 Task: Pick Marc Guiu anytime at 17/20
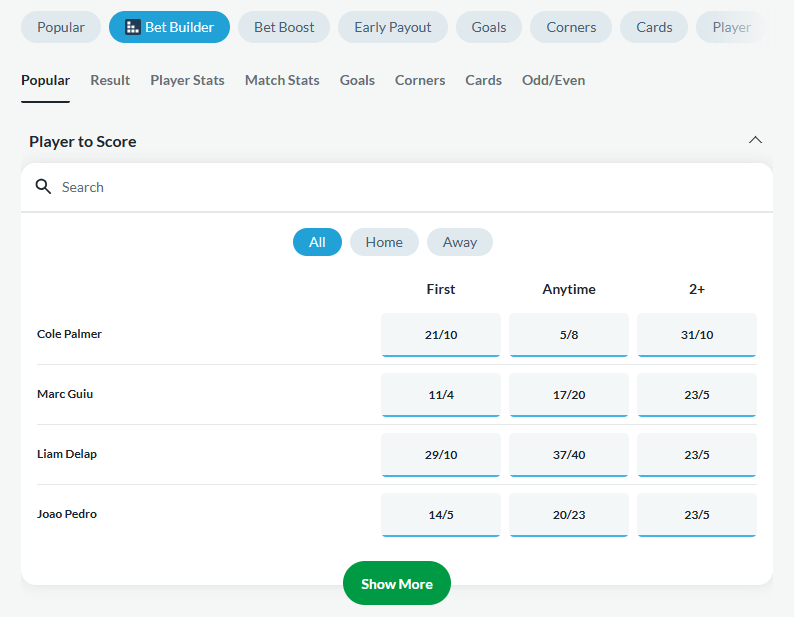pos(569,395)
